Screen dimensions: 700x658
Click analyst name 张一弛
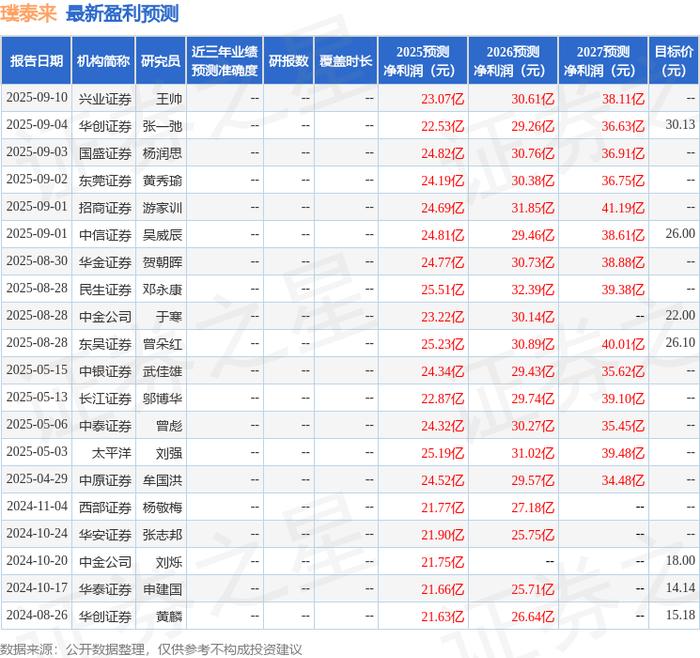point(162,126)
